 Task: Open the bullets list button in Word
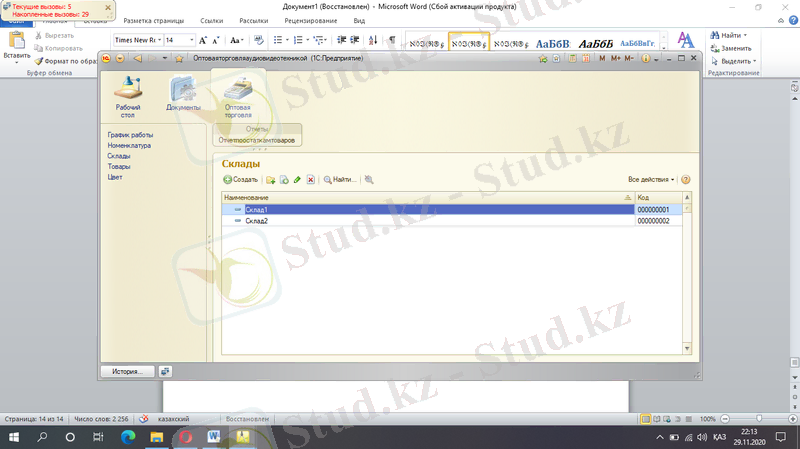click(x=278, y=40)
